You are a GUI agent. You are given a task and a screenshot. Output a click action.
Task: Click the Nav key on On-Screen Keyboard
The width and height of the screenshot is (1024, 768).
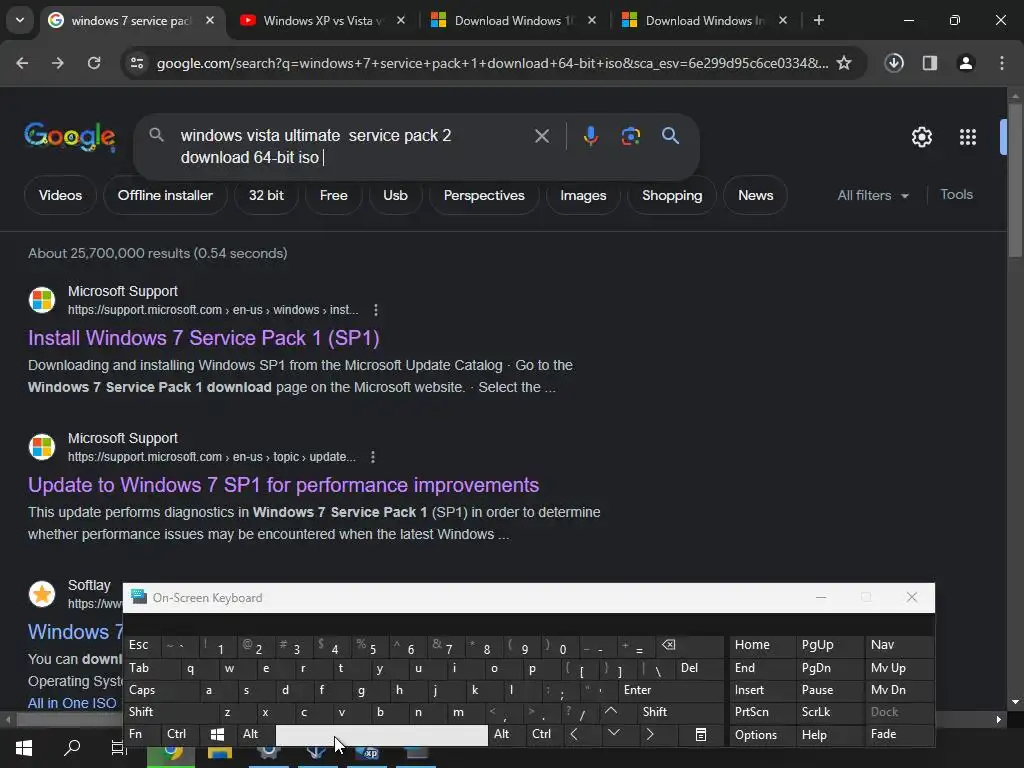(x=901, y=645)
